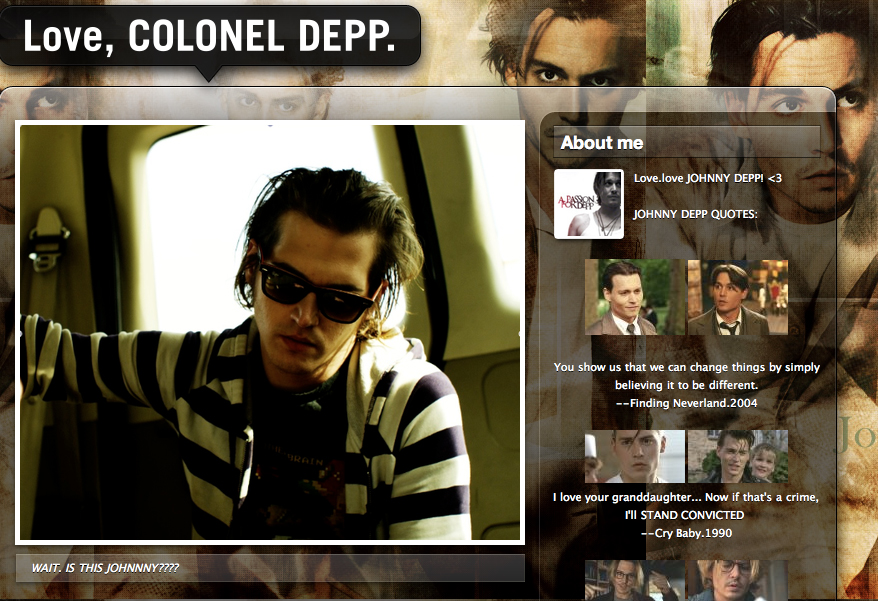
Task: Click the "--Cry Baby.1990" attribution
Action: (x=686, y=533)
